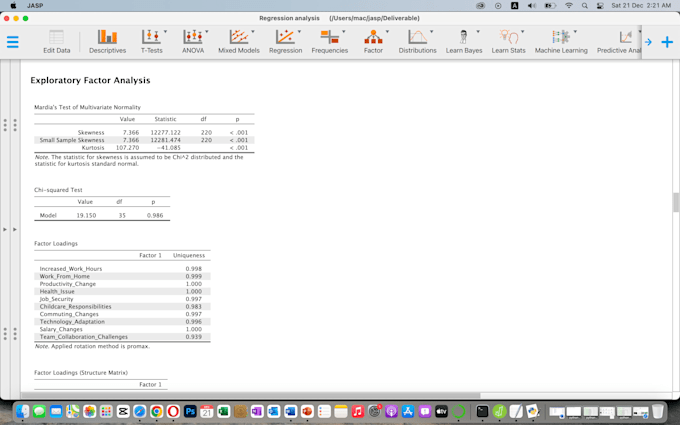The height and width of the screenshot is (425, 680).
Task: Open the T-Tests module
Action: 151,42
